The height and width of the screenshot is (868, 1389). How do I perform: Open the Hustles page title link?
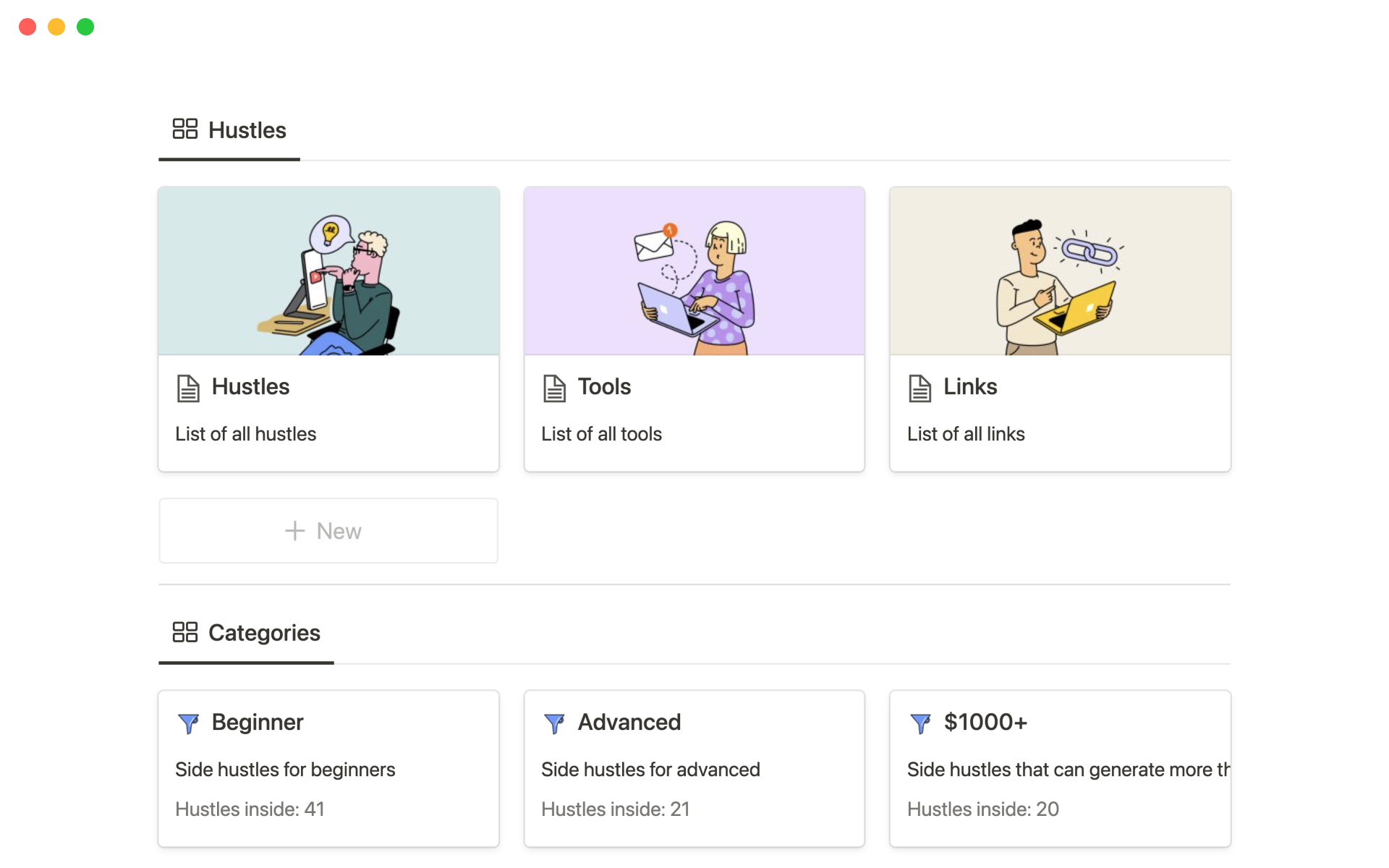[x=250, y=387]
